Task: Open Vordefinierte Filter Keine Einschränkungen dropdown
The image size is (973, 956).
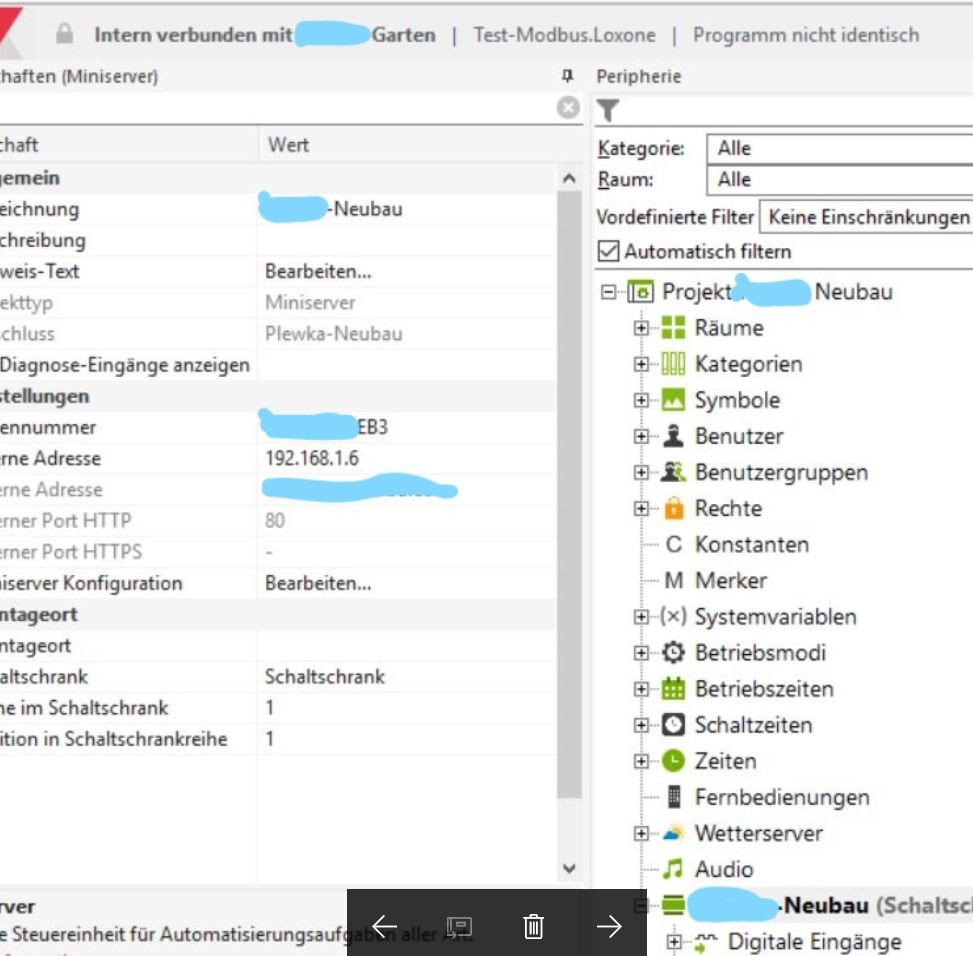Action: (866, 217)
